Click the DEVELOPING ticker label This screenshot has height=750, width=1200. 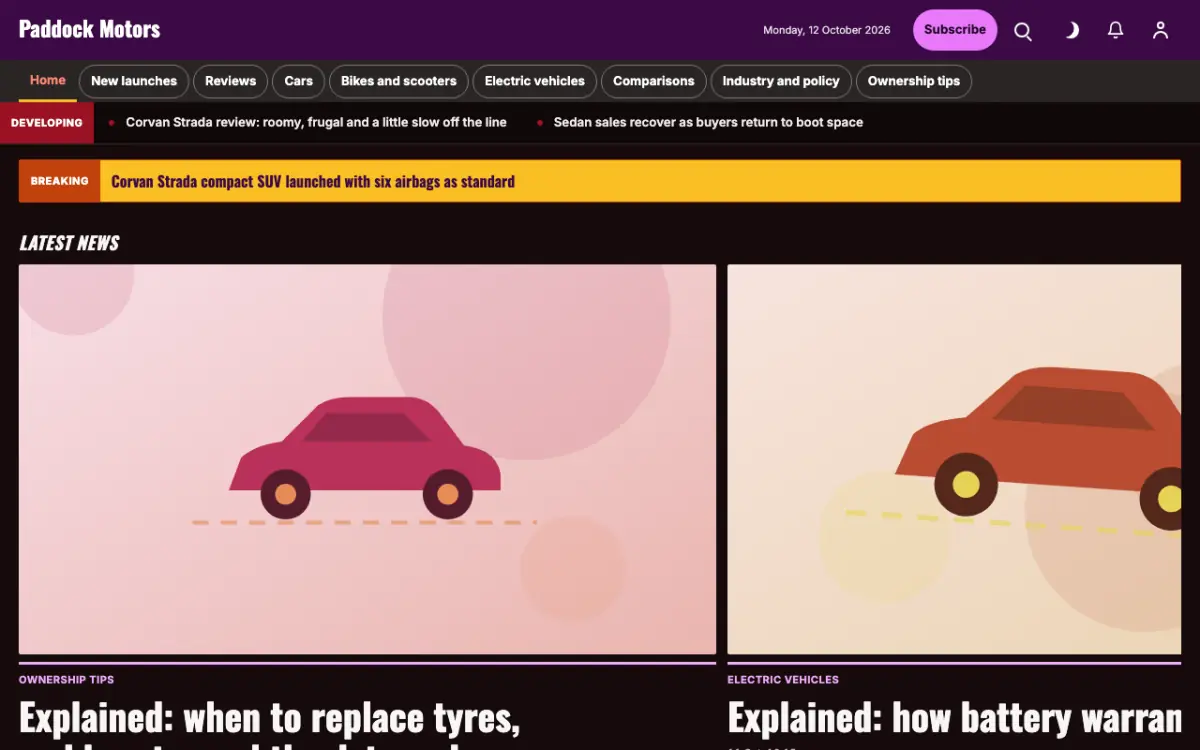(47, 123)
